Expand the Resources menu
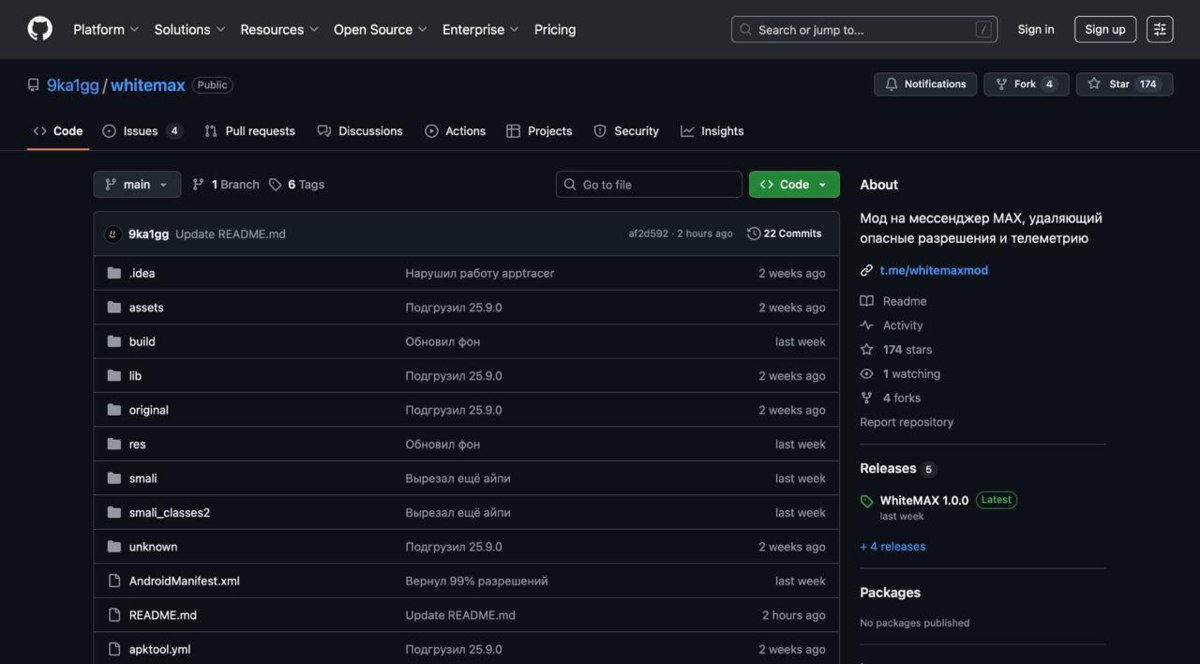 point(279,30)
